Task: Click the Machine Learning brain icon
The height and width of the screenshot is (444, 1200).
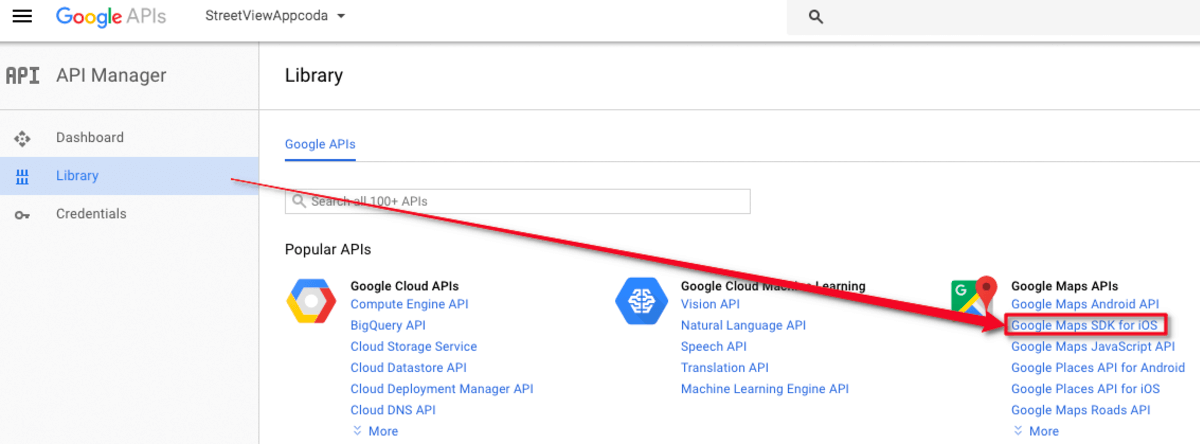Action: [641, 302]
